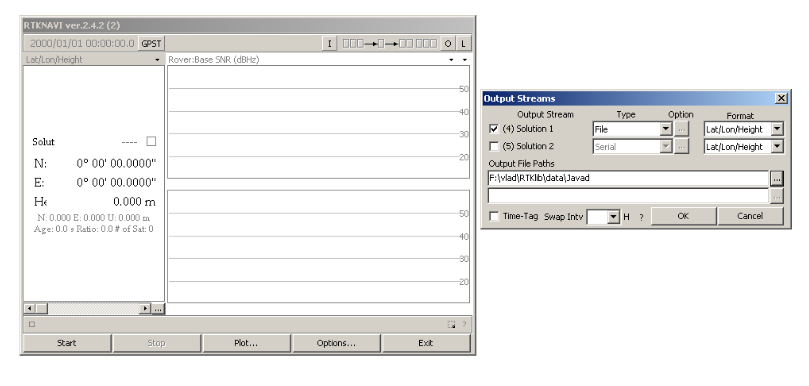Enable the Time-Tag checkbox
809x386 pixels.
pyautogui.click(x=494, y=217)
